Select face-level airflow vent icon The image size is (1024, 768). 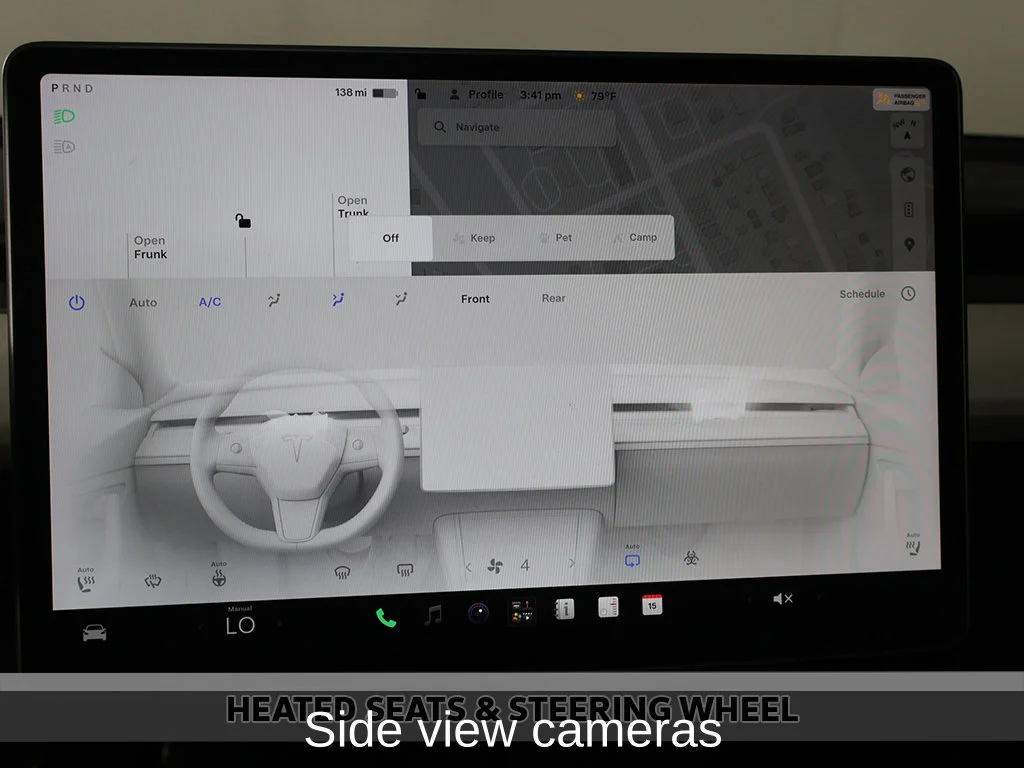tap(338, 300)
